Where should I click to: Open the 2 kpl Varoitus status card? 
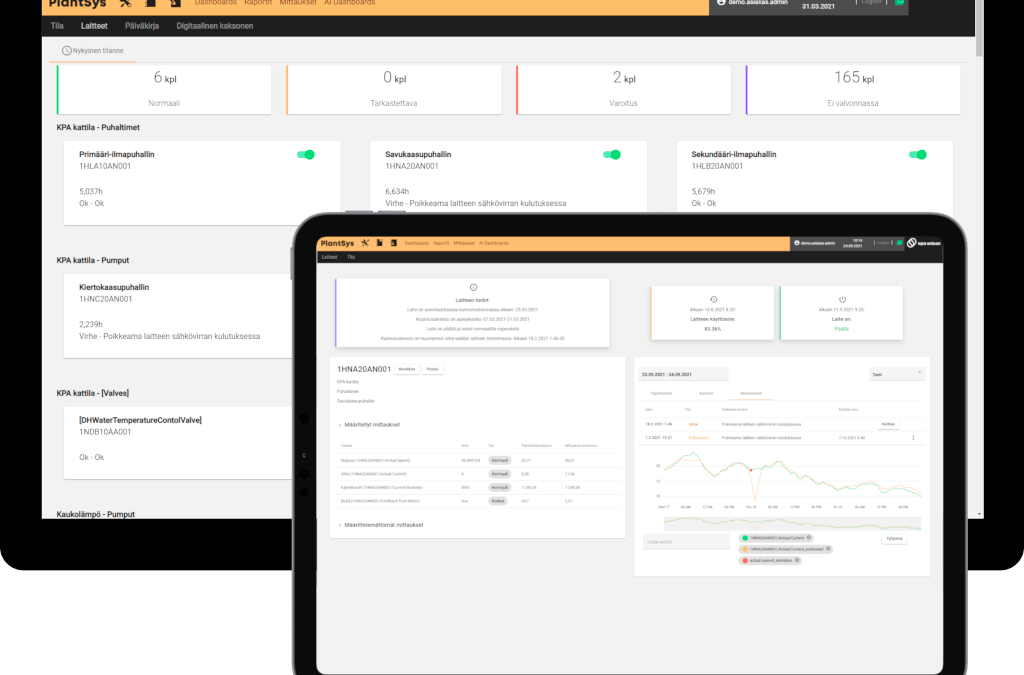(624, 89)
